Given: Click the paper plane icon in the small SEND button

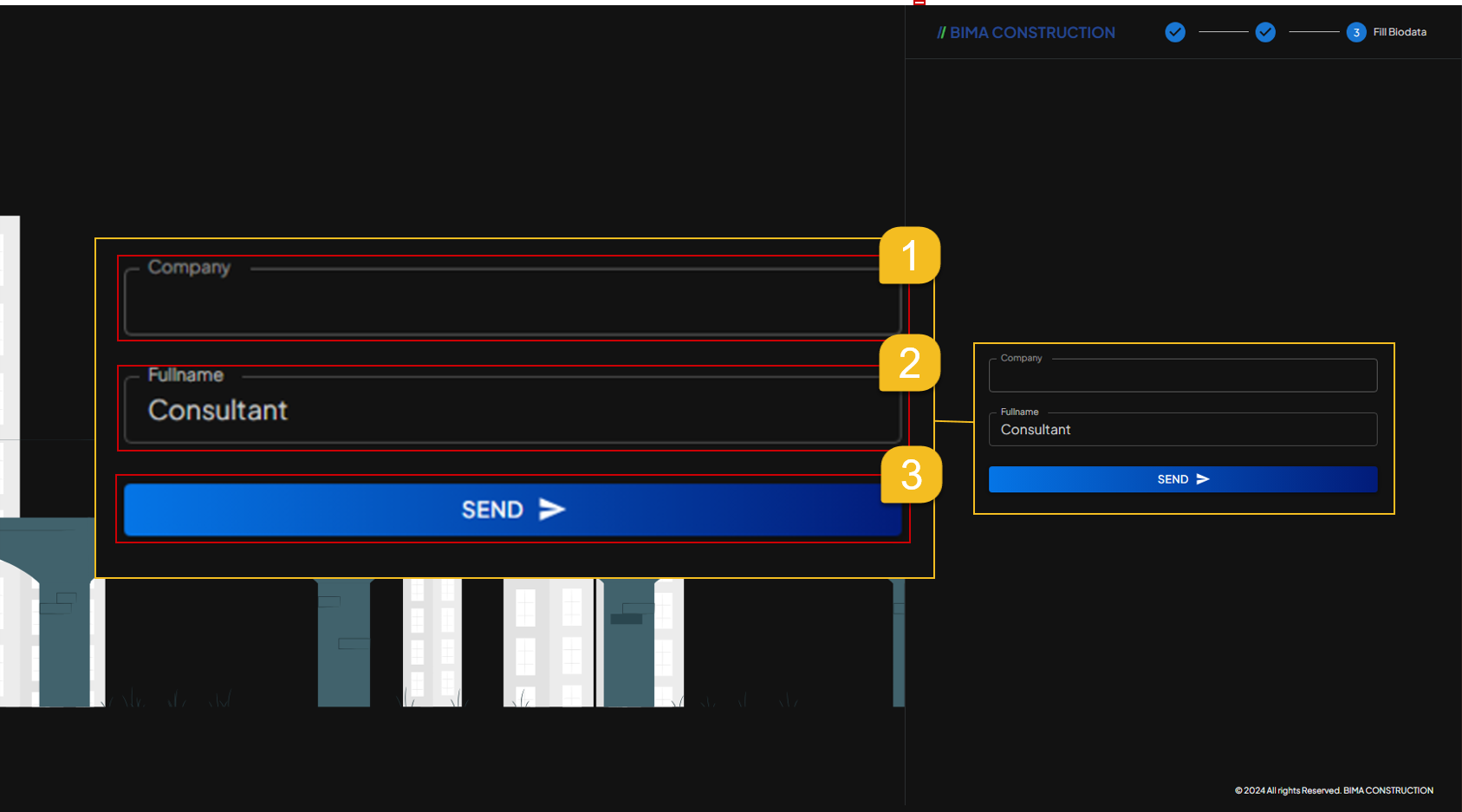Looking at the screenshot, I should [1202, 479].
